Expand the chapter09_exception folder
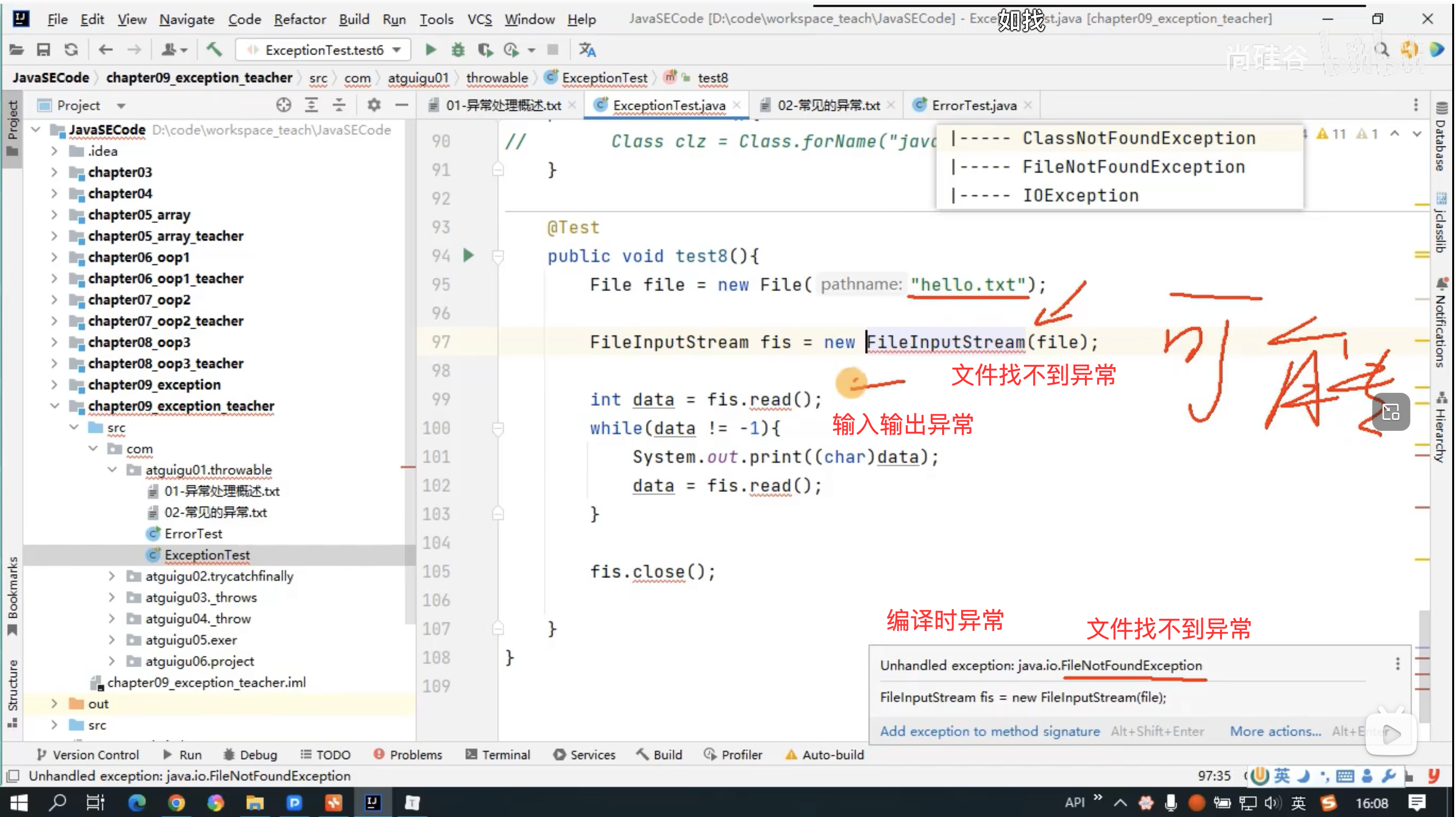The image size is (1456, 817). coord(54,385)
